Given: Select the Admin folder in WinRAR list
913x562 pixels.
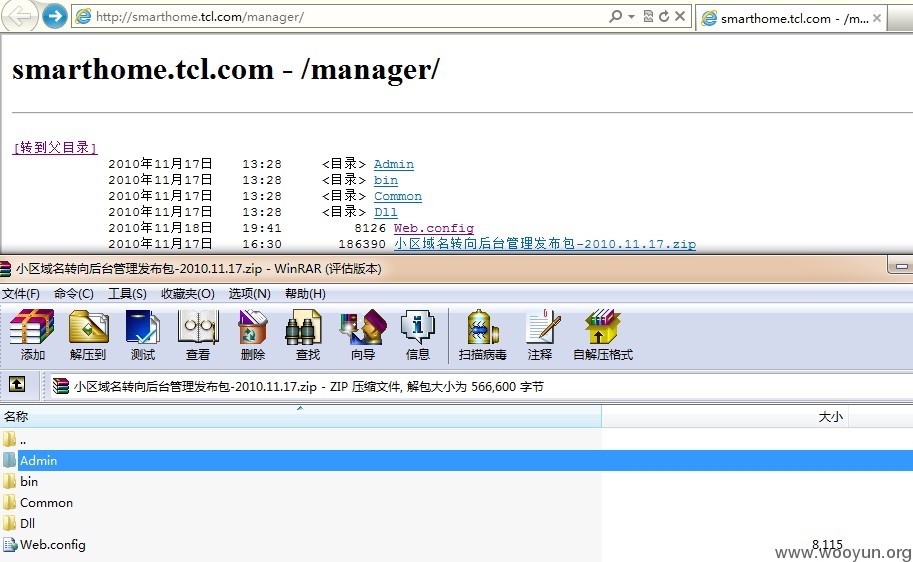Looking at the screenshot, I should (x=456, y=461).
